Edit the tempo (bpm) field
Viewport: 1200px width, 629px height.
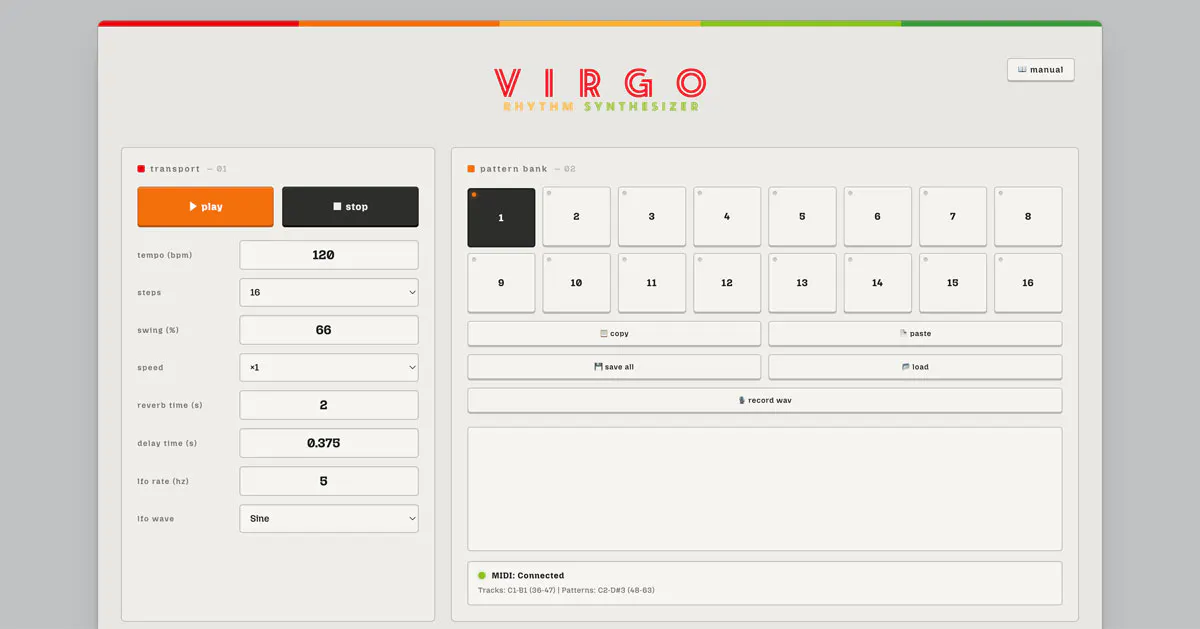point(329,255)
